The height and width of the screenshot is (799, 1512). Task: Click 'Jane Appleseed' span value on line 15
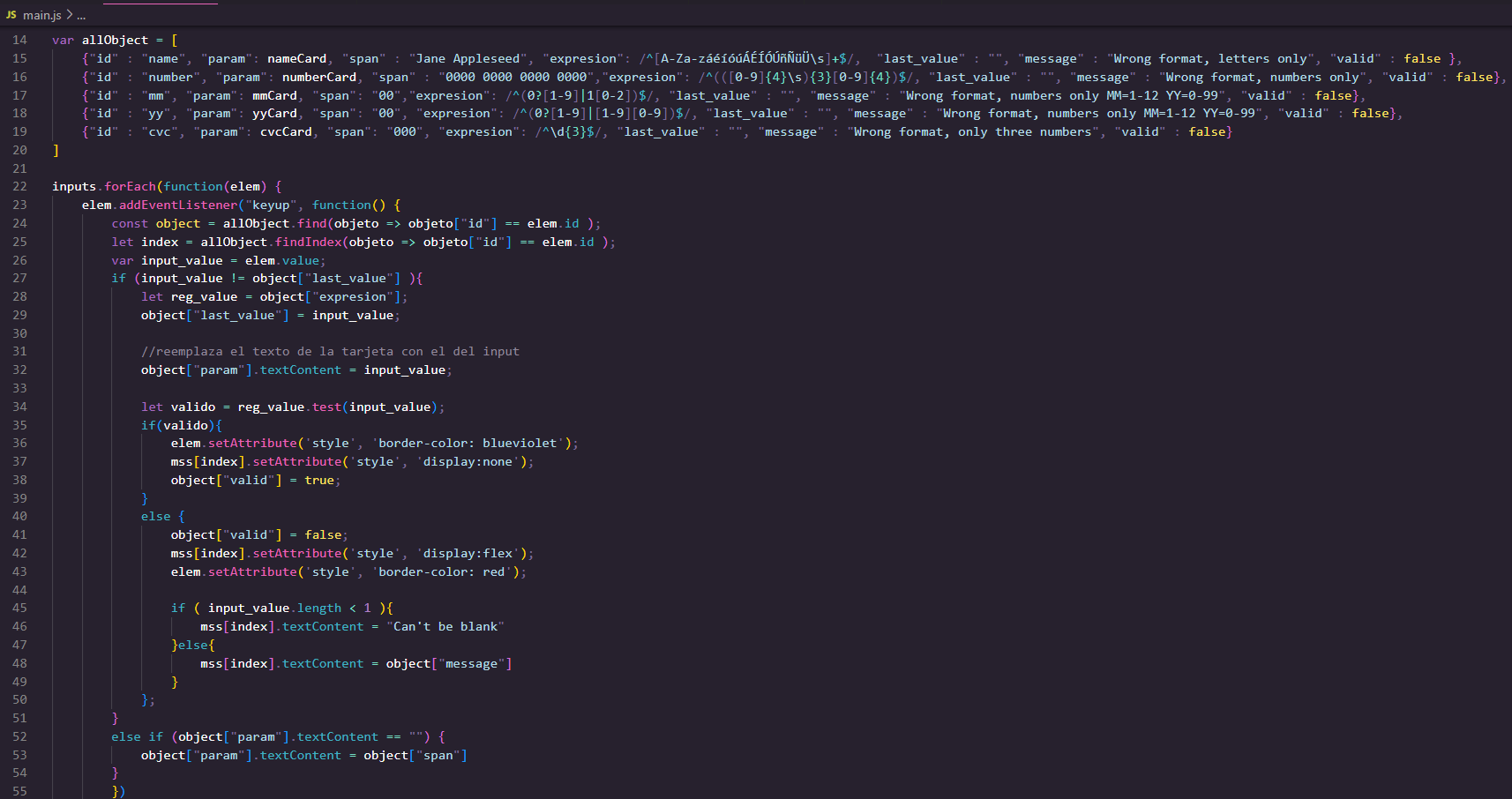(x=466, y=58)
